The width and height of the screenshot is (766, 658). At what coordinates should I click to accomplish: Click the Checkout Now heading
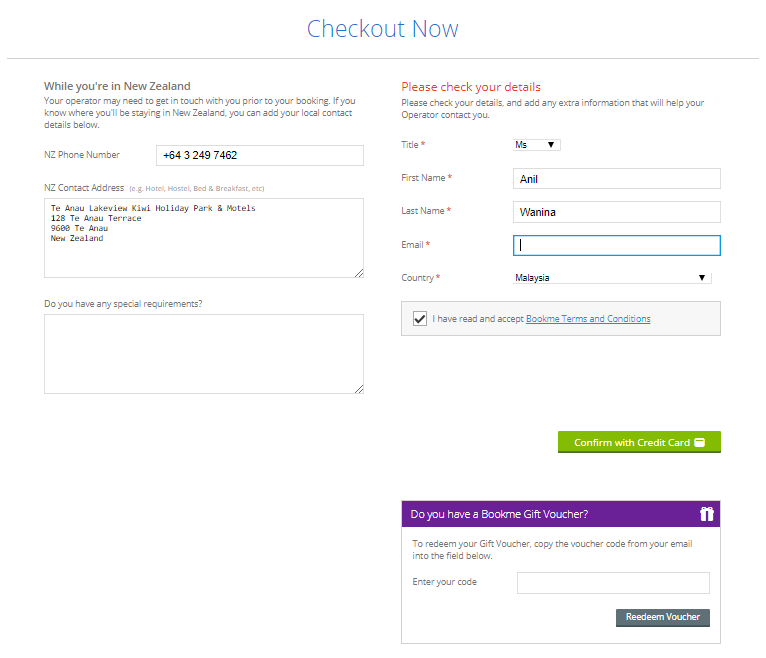pyautogui.click(x=383, y=29)
